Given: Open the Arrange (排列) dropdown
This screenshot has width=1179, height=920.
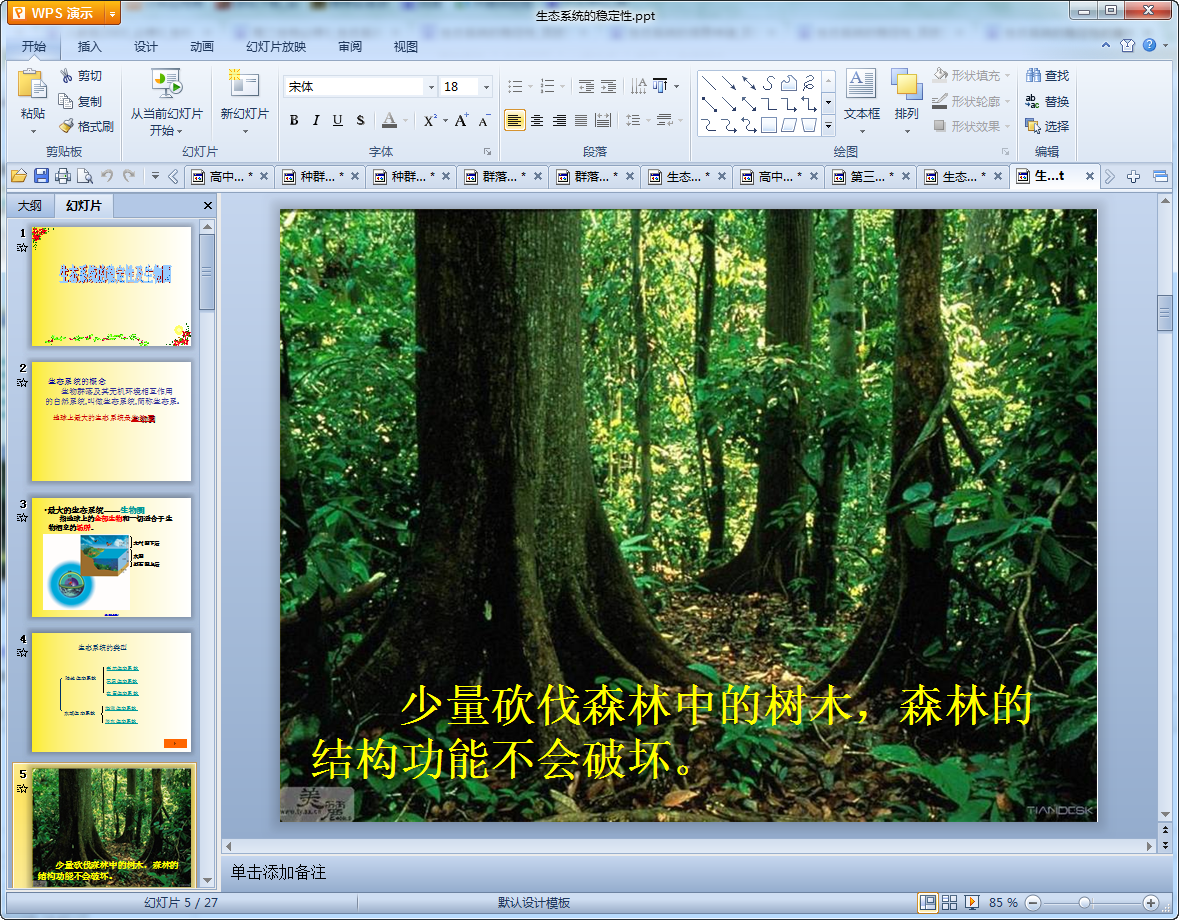Looking at the screenshot, I should pos(907,101).
